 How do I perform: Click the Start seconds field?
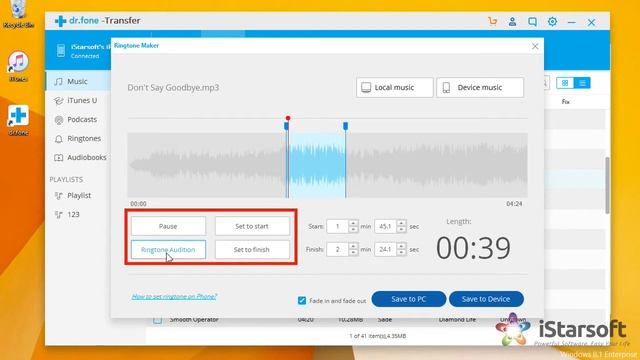pos(386,226)
